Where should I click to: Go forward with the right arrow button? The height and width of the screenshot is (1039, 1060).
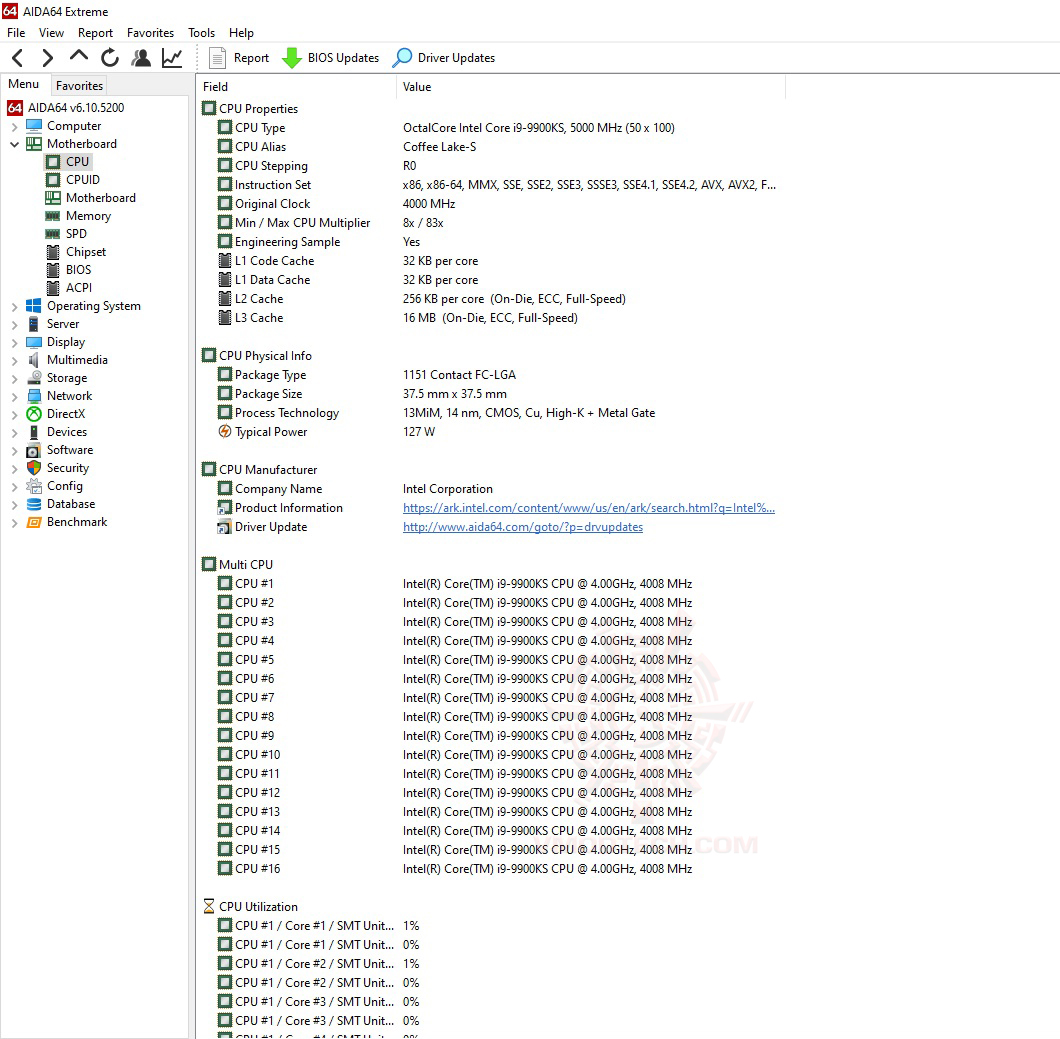(x=47, y=58)
